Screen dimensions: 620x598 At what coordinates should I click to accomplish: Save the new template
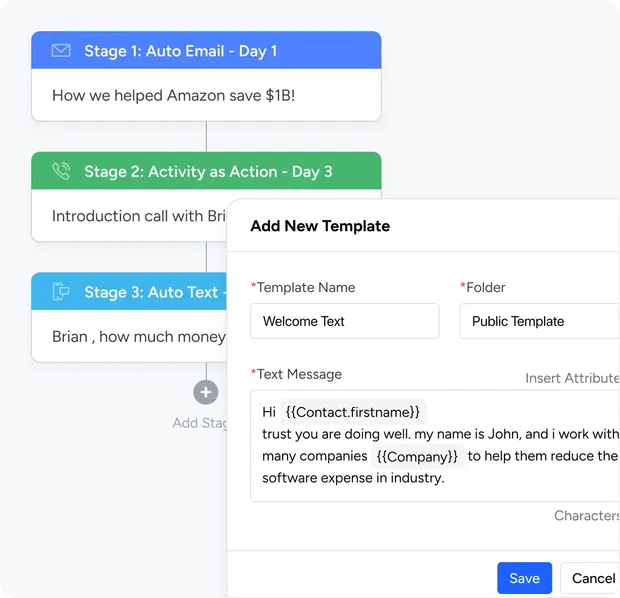click(524, 578)
